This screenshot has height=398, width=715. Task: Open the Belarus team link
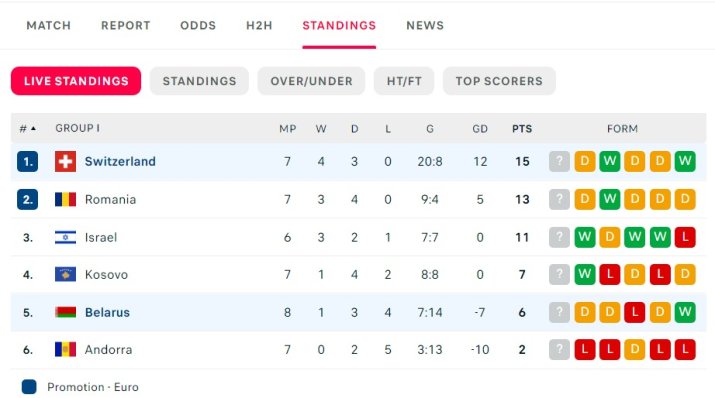[108, 312]
